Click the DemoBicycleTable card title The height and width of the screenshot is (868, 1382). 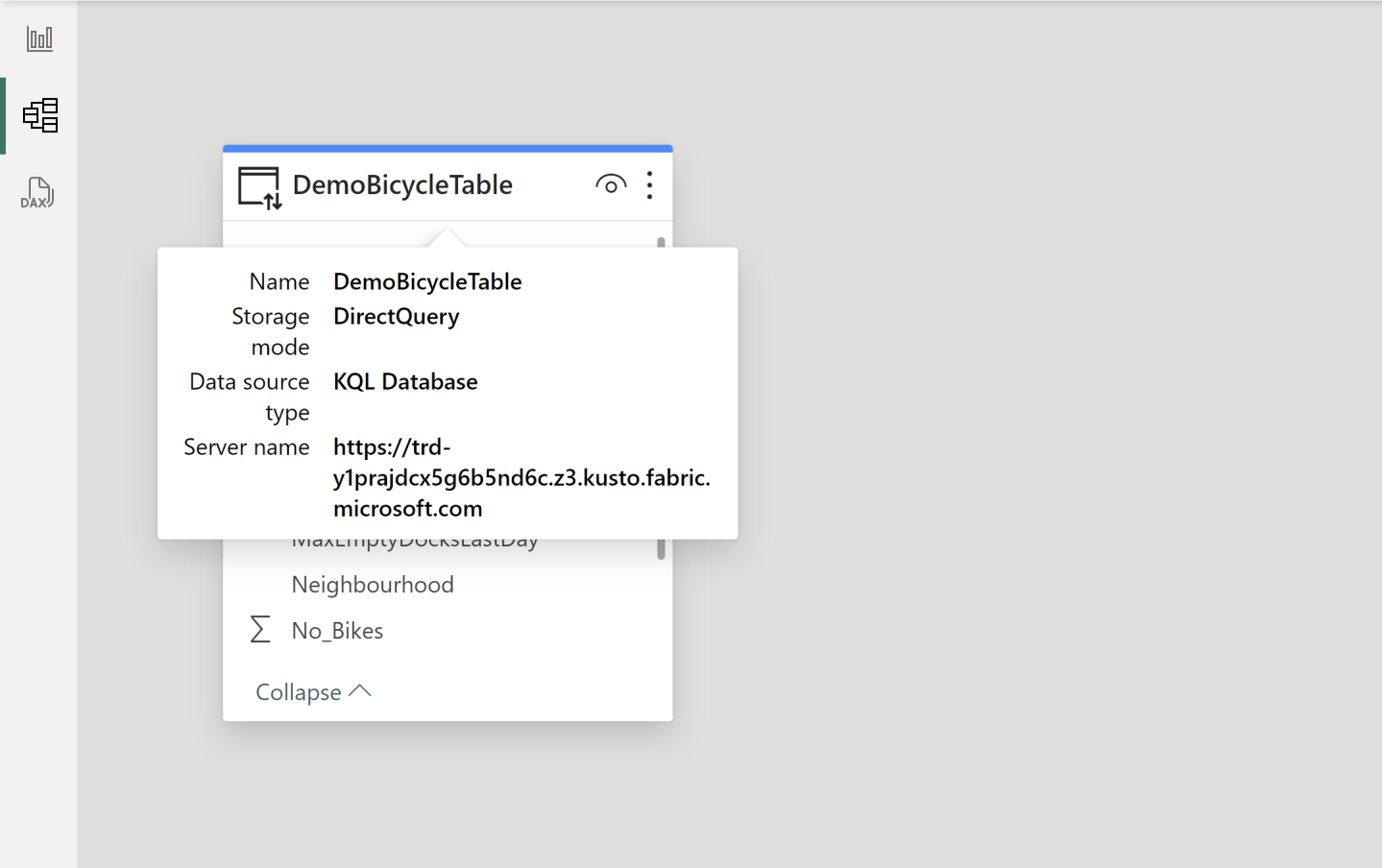coord(402,184)
